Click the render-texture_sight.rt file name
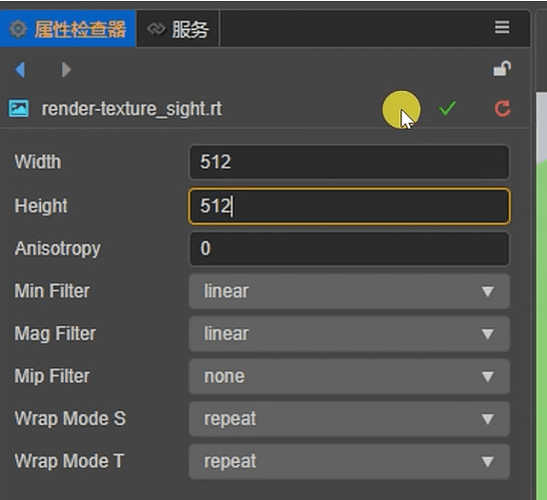This screenshot has width=547, height=500. [132, 109]
